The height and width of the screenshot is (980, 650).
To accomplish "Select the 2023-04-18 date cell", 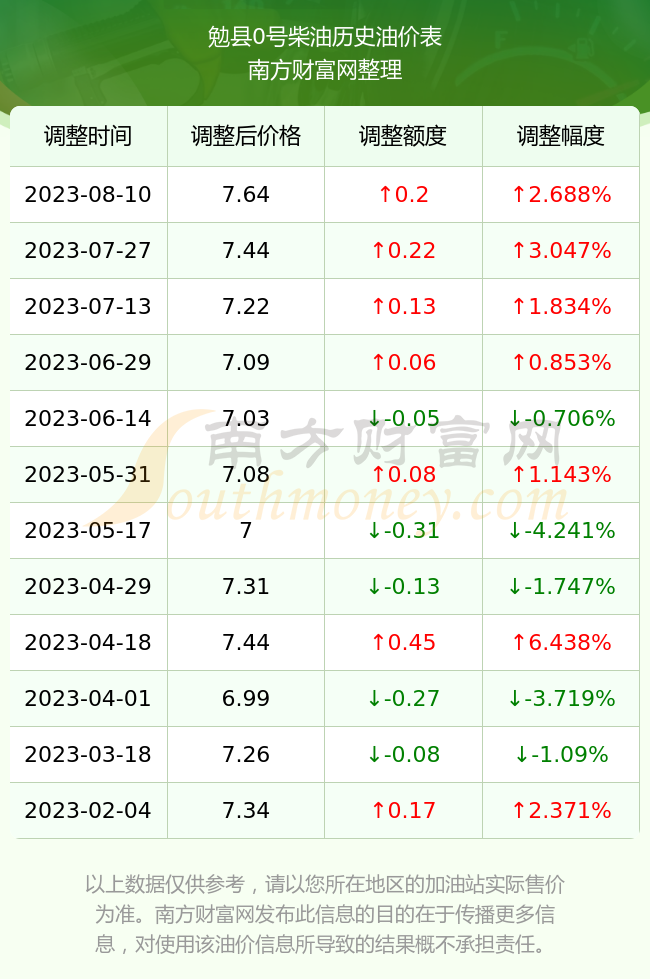I will pyautogui.click(x=88, y=642).
